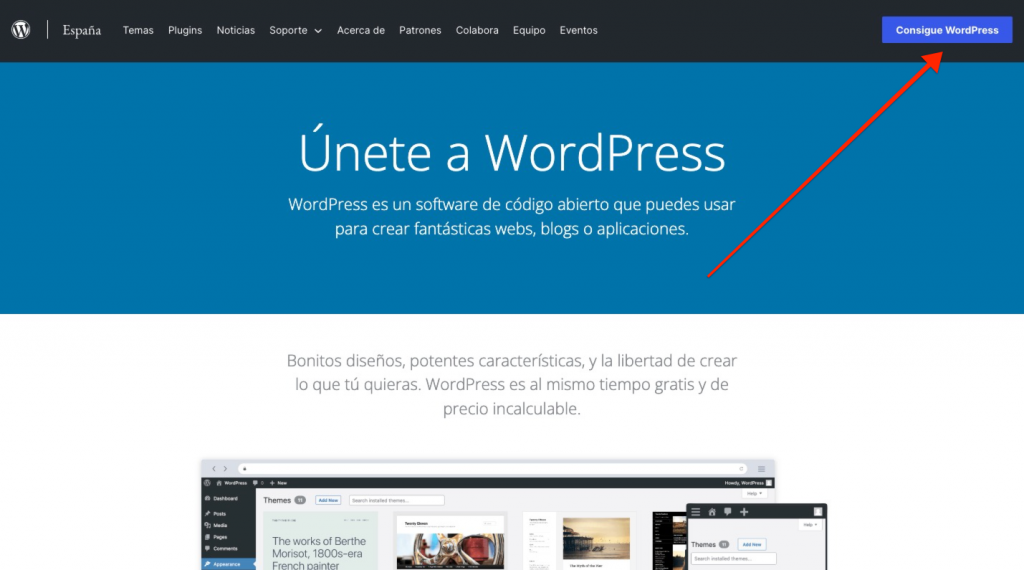Screen dimensions: 1024x570
Task: Click the avatar icon in the mobile preview bar
Action: click(818, 512)
